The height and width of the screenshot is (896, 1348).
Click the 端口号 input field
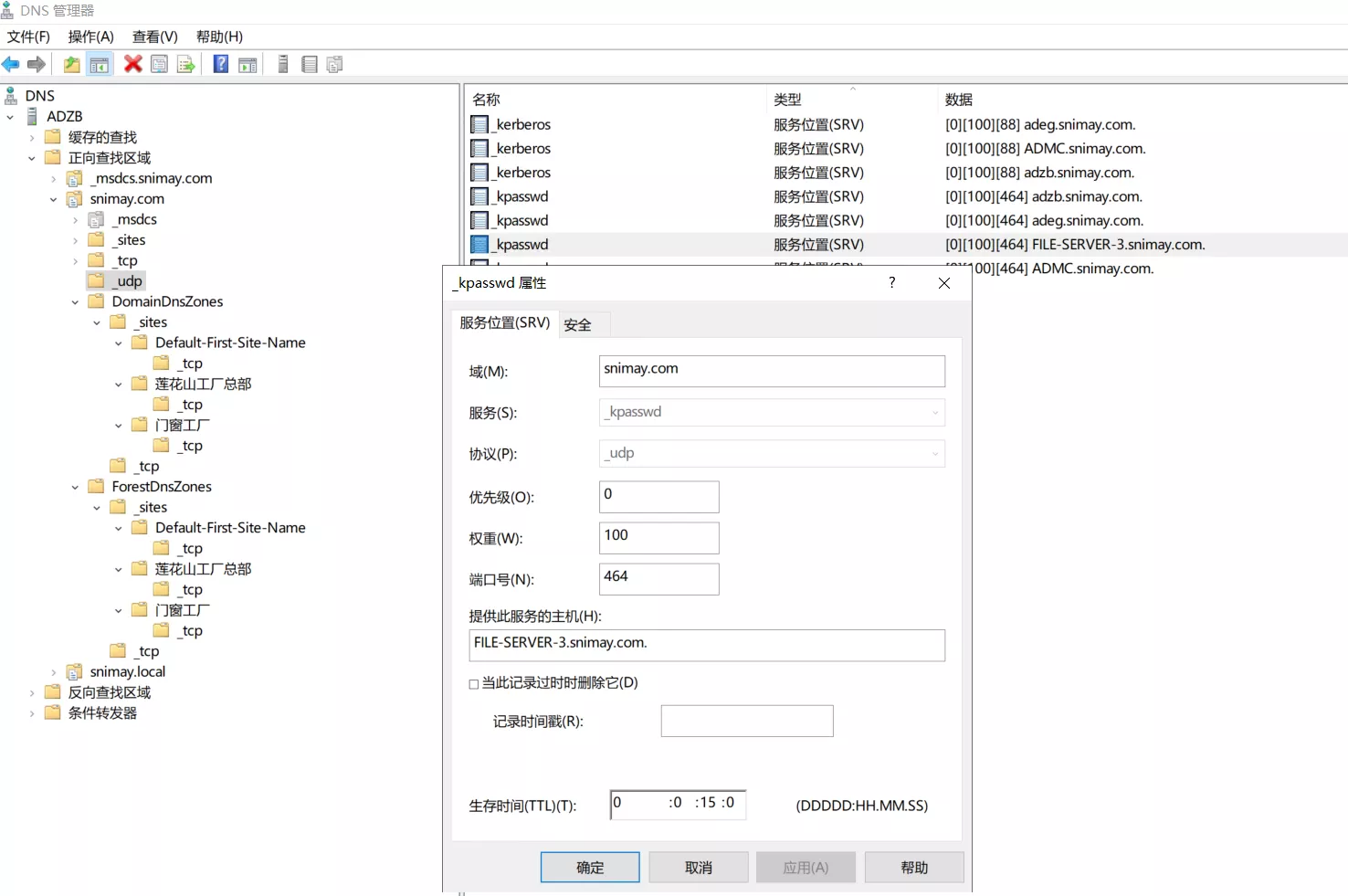658,579
